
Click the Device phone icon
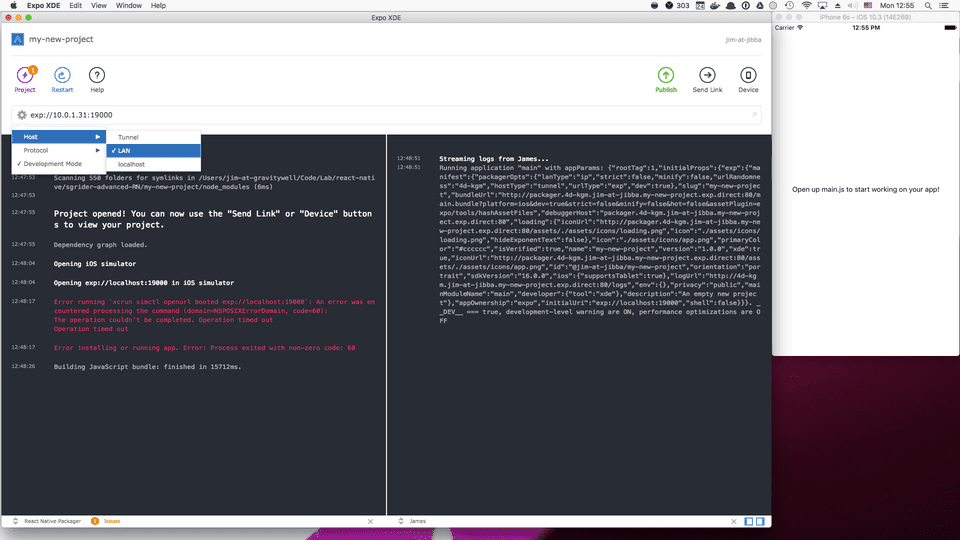[748, 76]
